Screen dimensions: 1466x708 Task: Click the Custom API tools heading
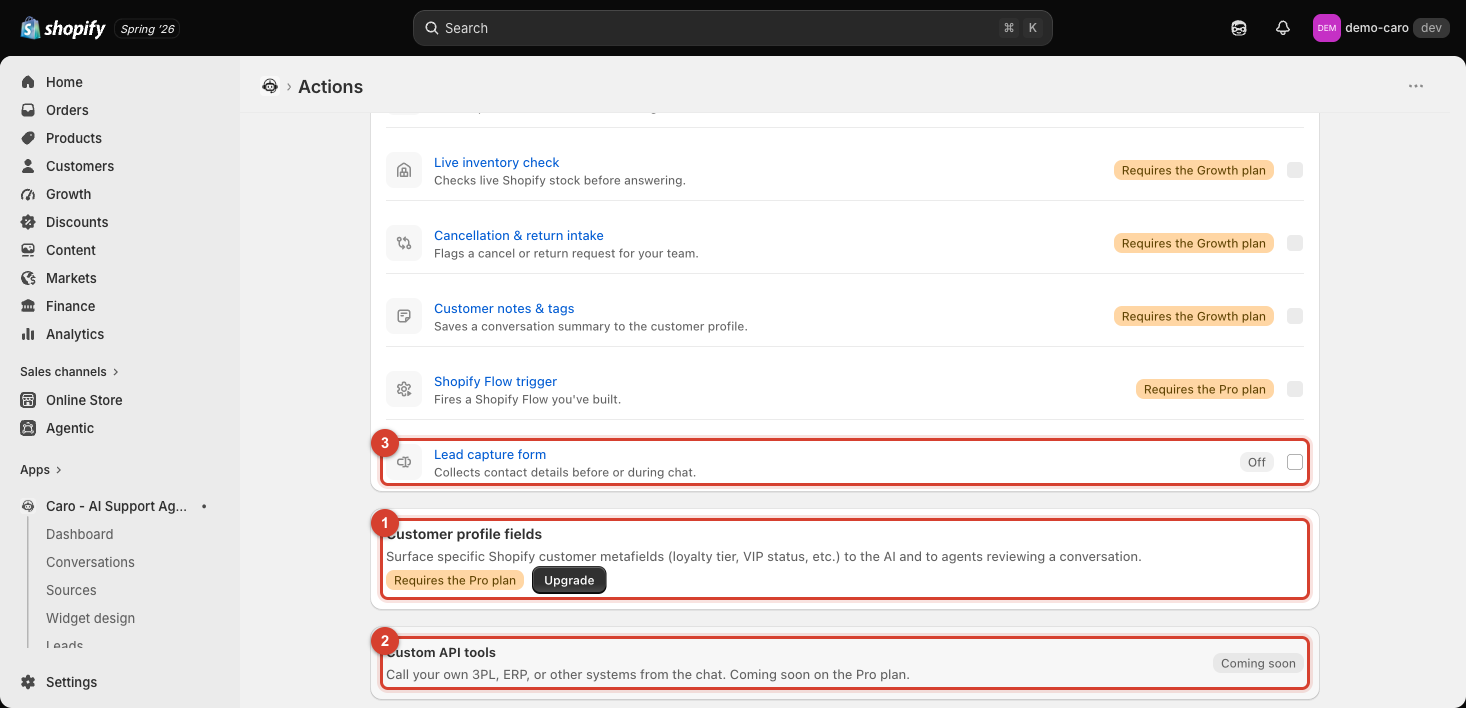[441, 652]
